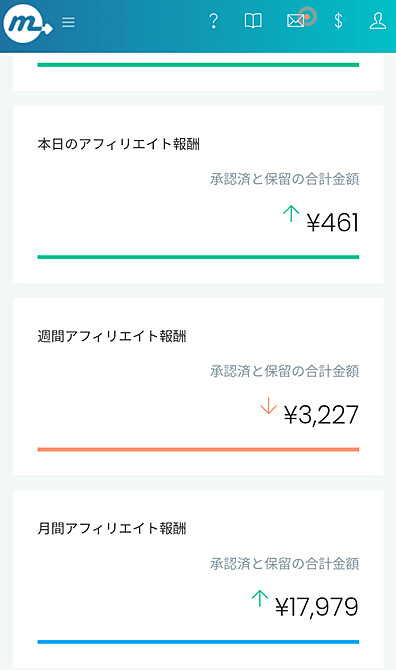Click the orange bar under weekly reward
The height and width of the screenshot is (670, 396).
coord(198,449)
